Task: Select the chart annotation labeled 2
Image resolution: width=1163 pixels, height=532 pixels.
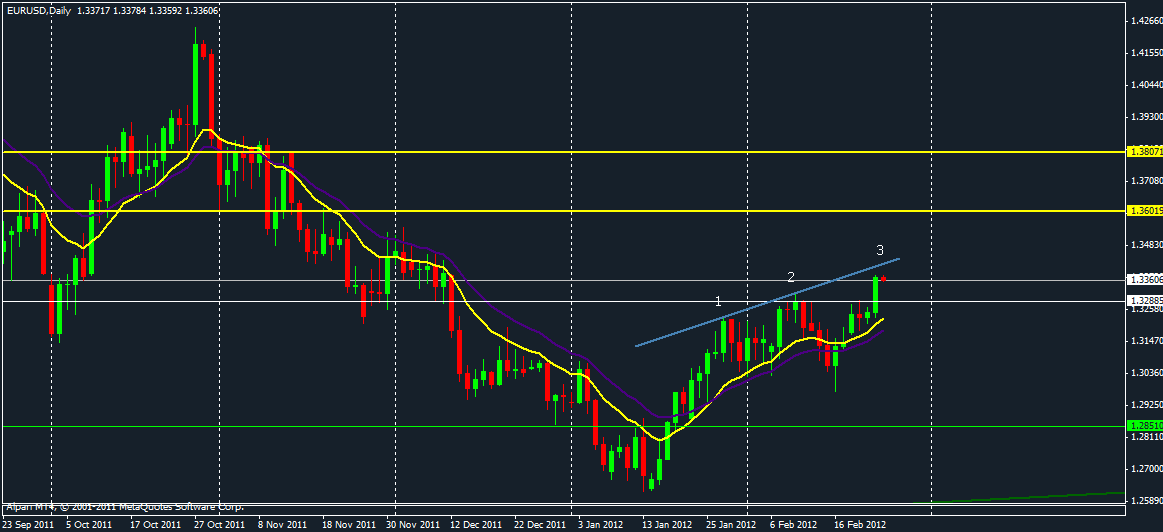Action: click(791, 277)
